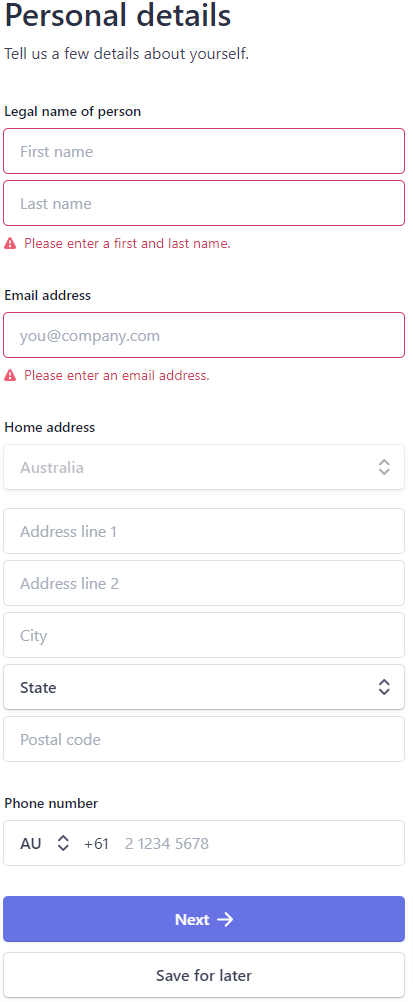413x1002 pixels.
Task: Expand the State dropdown
Action: [x=204, y=688]
